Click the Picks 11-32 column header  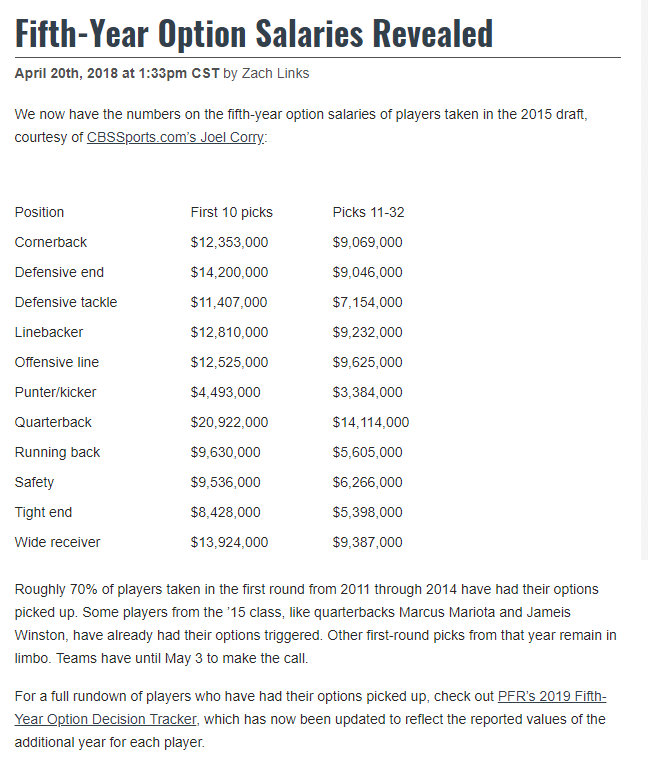point(368,212)
